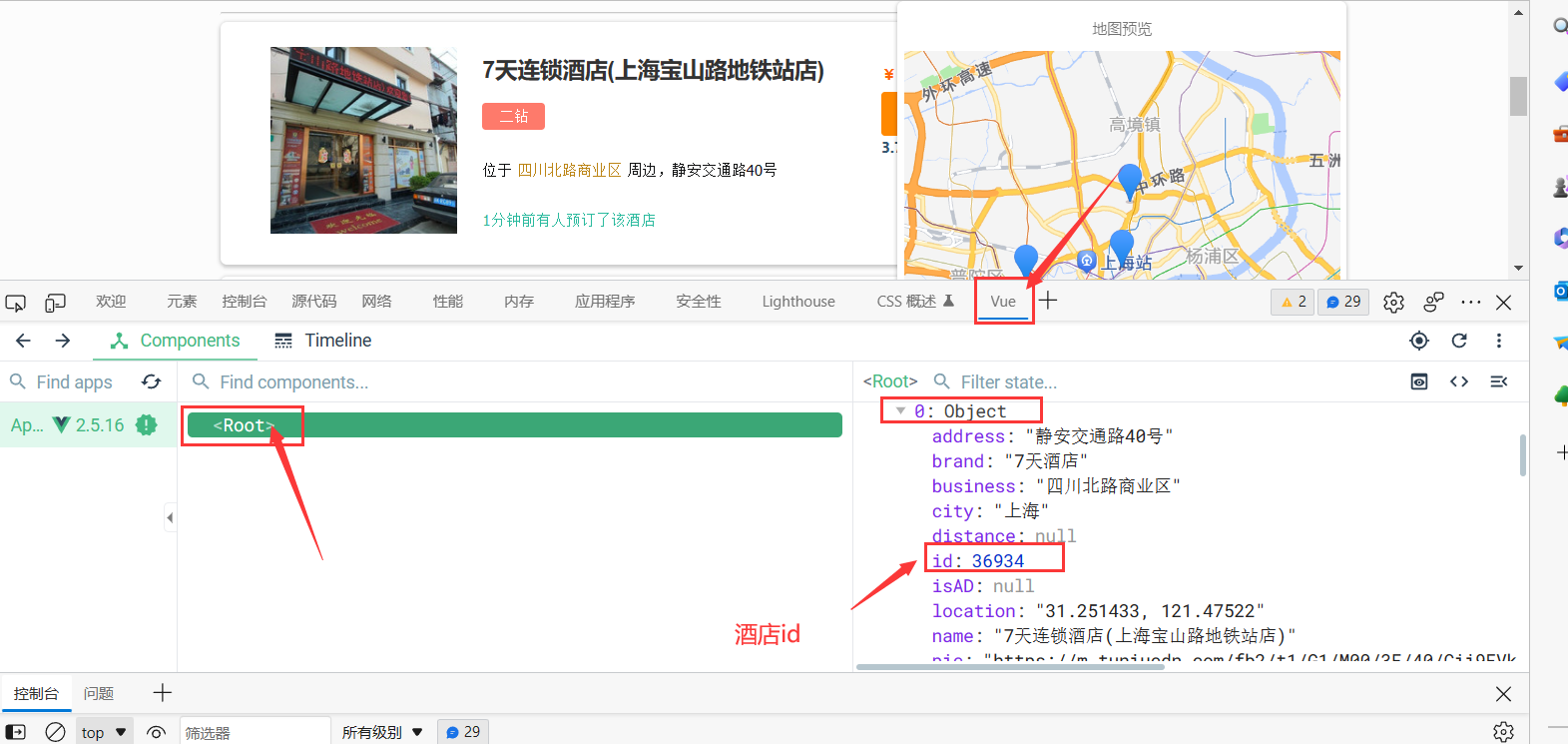Click the business value "四川北路商业区"
This screenshot has width=1568, height=744.
pyautogui.click(x=1108, y=486)
